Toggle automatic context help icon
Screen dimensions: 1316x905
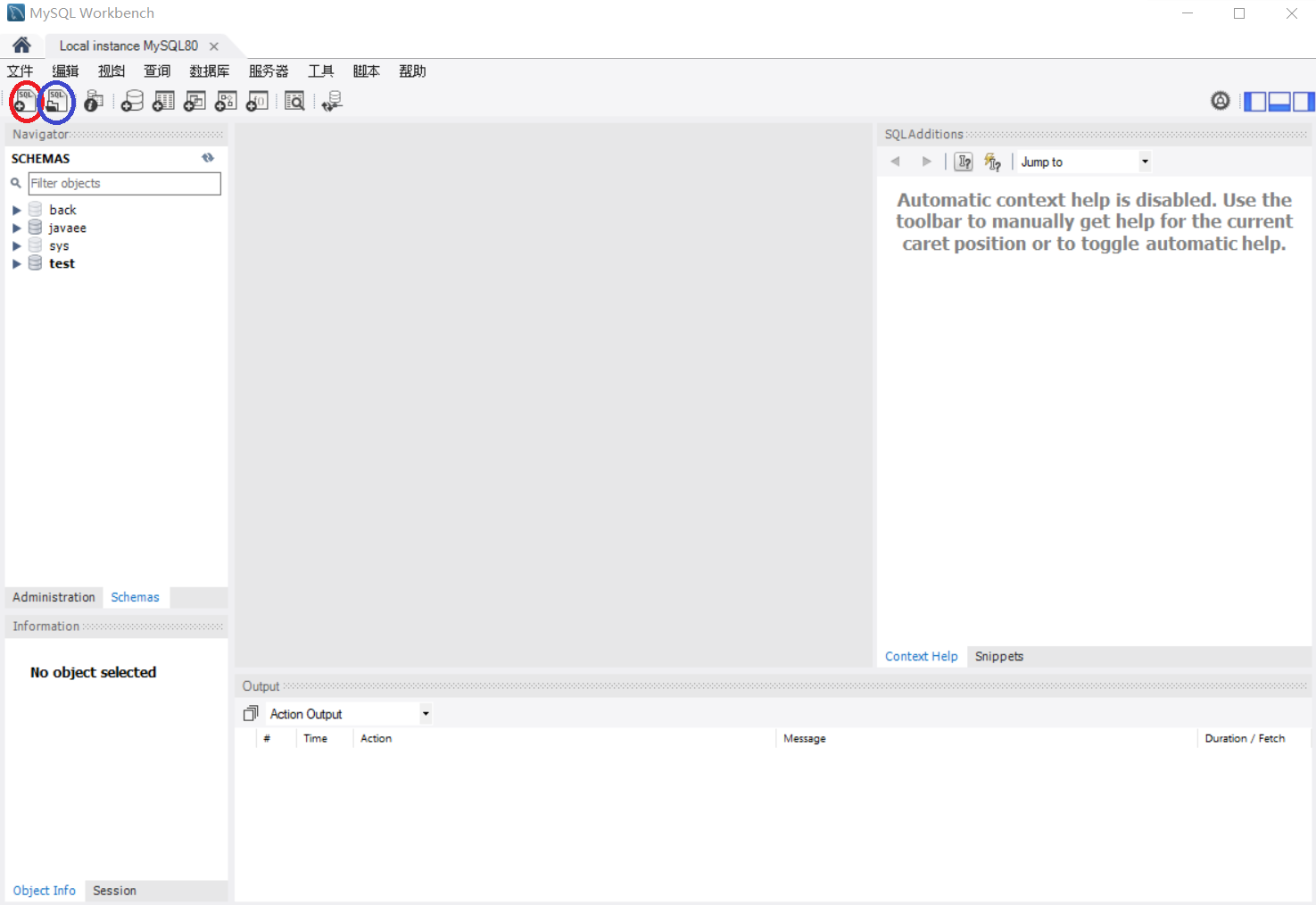tap(992, 162)
